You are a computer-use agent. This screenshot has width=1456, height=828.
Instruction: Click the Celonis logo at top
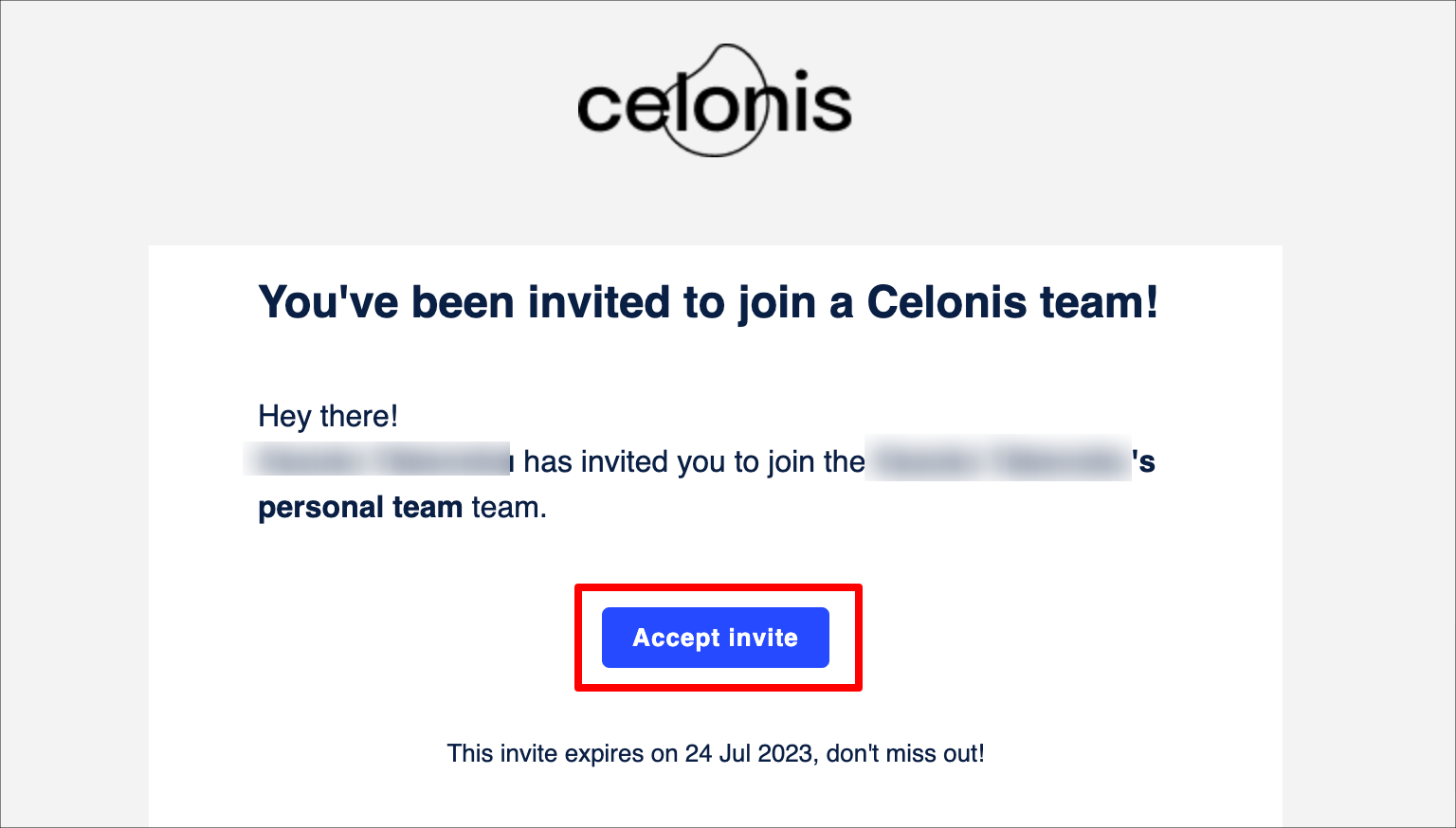tap(715, 100)
